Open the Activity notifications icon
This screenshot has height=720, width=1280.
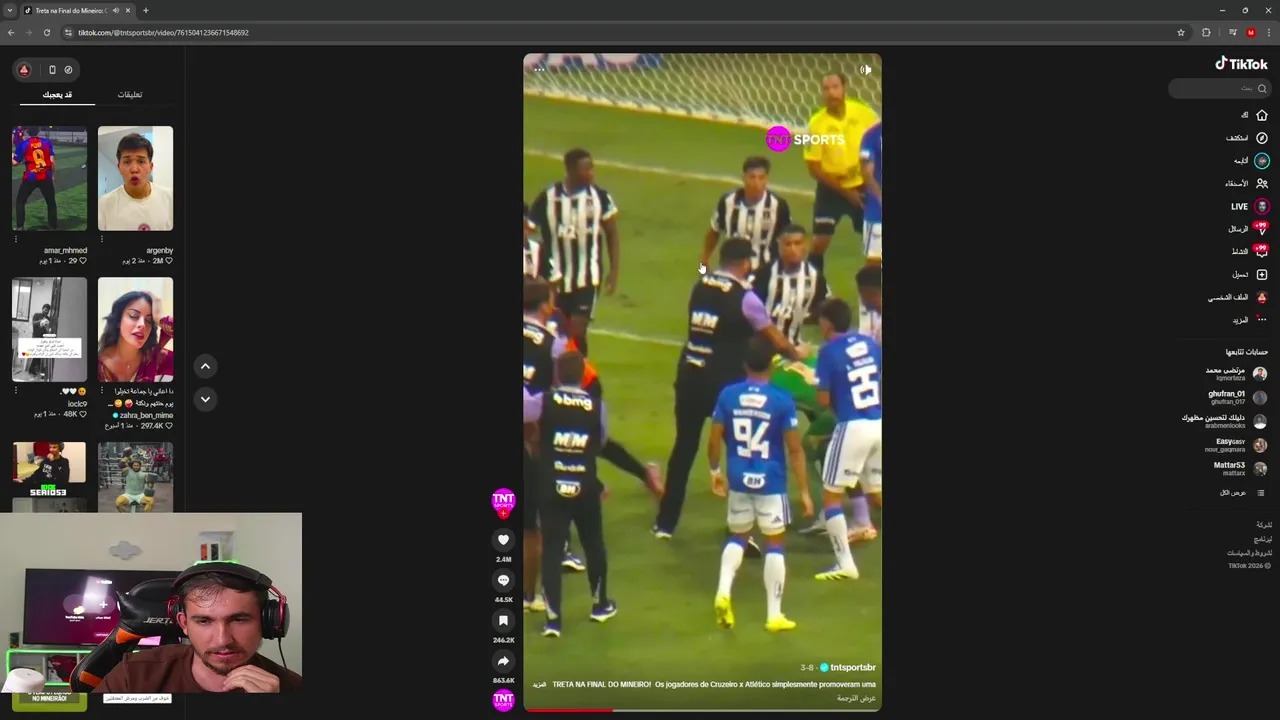pyautogui.click(x=1261, y=251)
